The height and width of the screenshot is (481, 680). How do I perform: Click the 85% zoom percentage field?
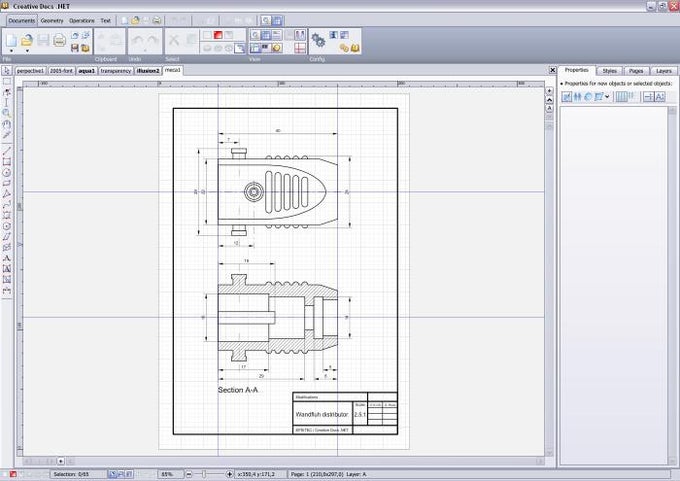click(x=169, y=474)
